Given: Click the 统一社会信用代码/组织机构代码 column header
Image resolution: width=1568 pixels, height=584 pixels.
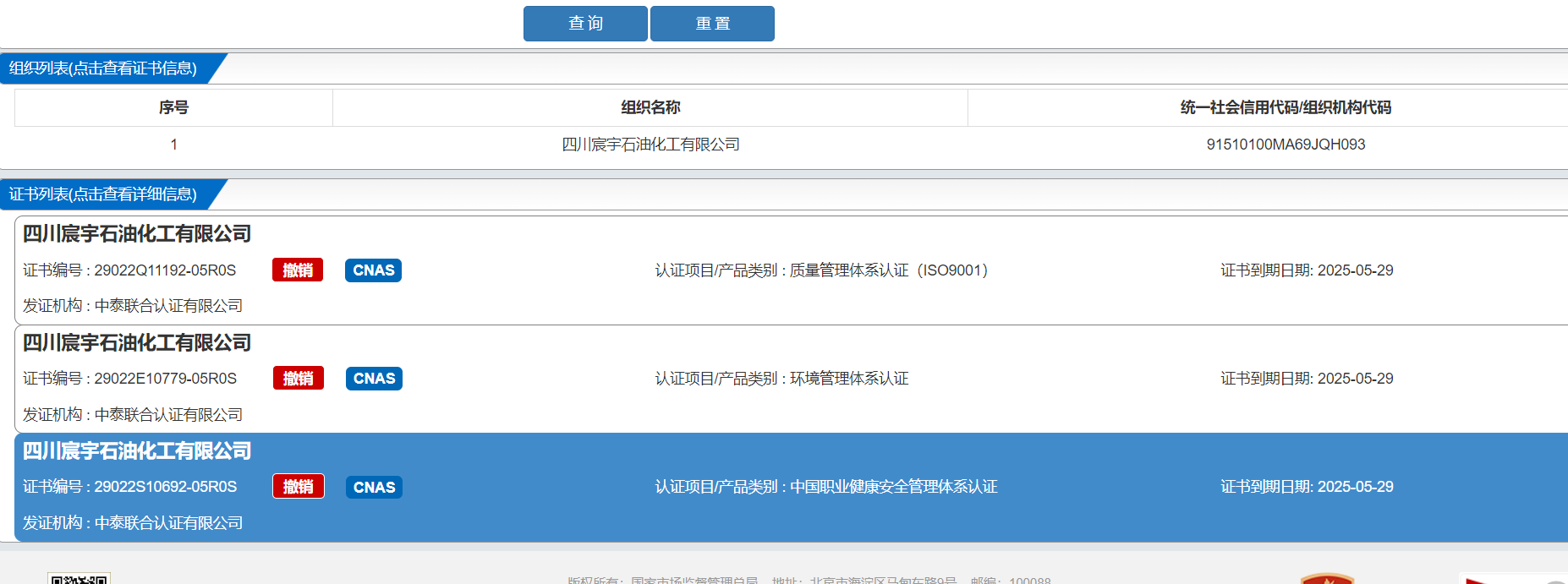Looking at the screenshot, I should coord(1286,107).
